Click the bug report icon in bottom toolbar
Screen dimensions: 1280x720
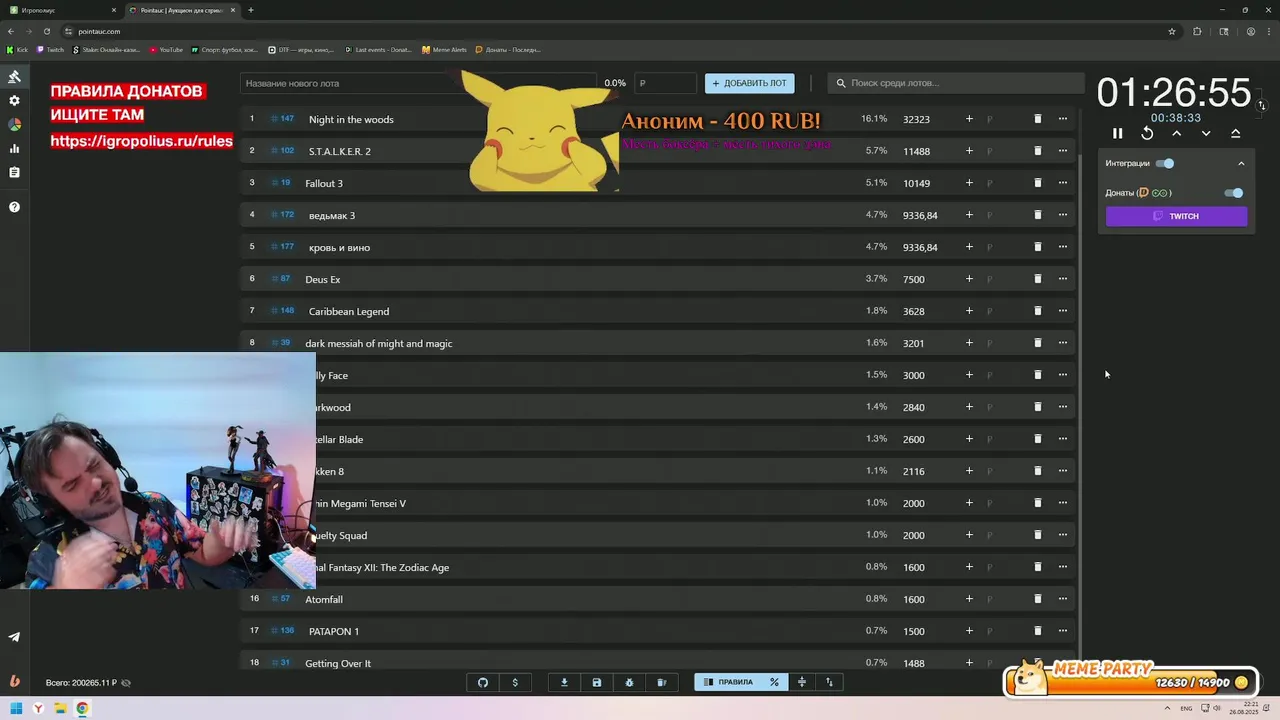629,682
